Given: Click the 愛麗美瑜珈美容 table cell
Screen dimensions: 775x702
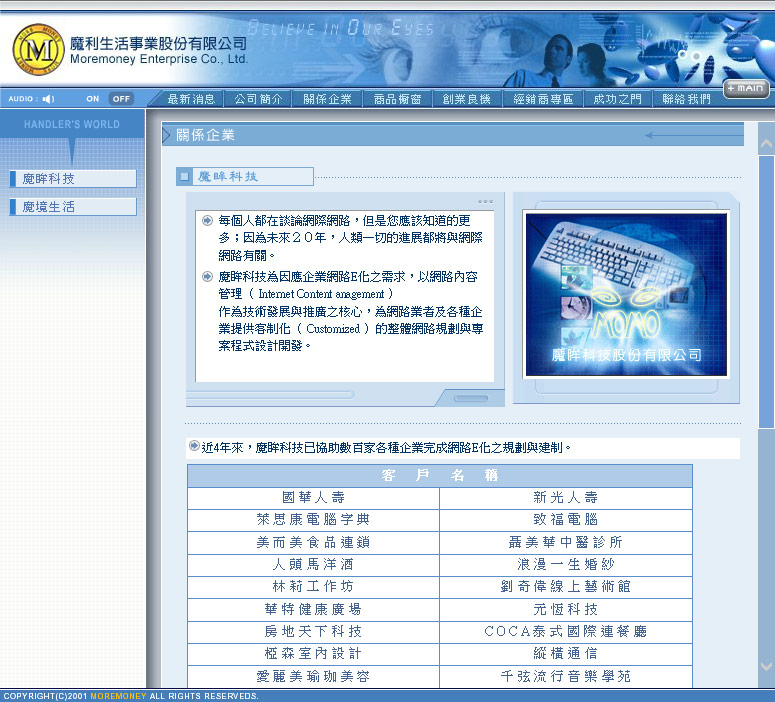Looking at the screenshot, I should 313,677.
